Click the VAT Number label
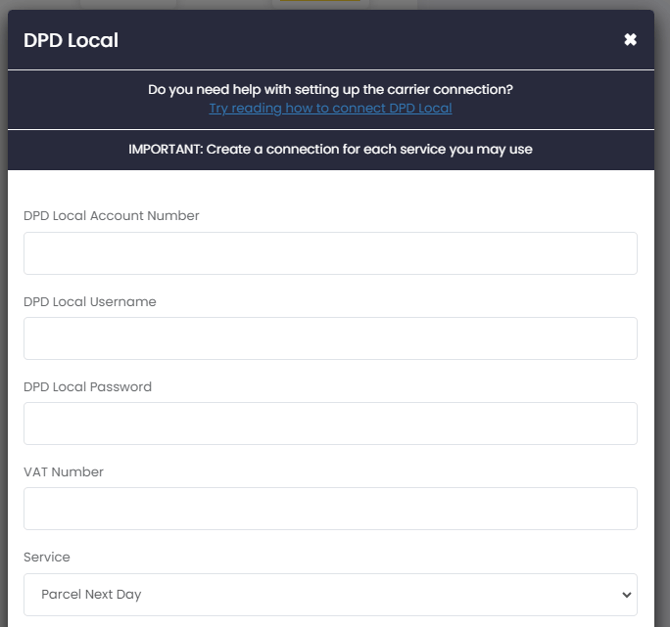The width and height of the screenshot is (670, 627). click(64, 472)
